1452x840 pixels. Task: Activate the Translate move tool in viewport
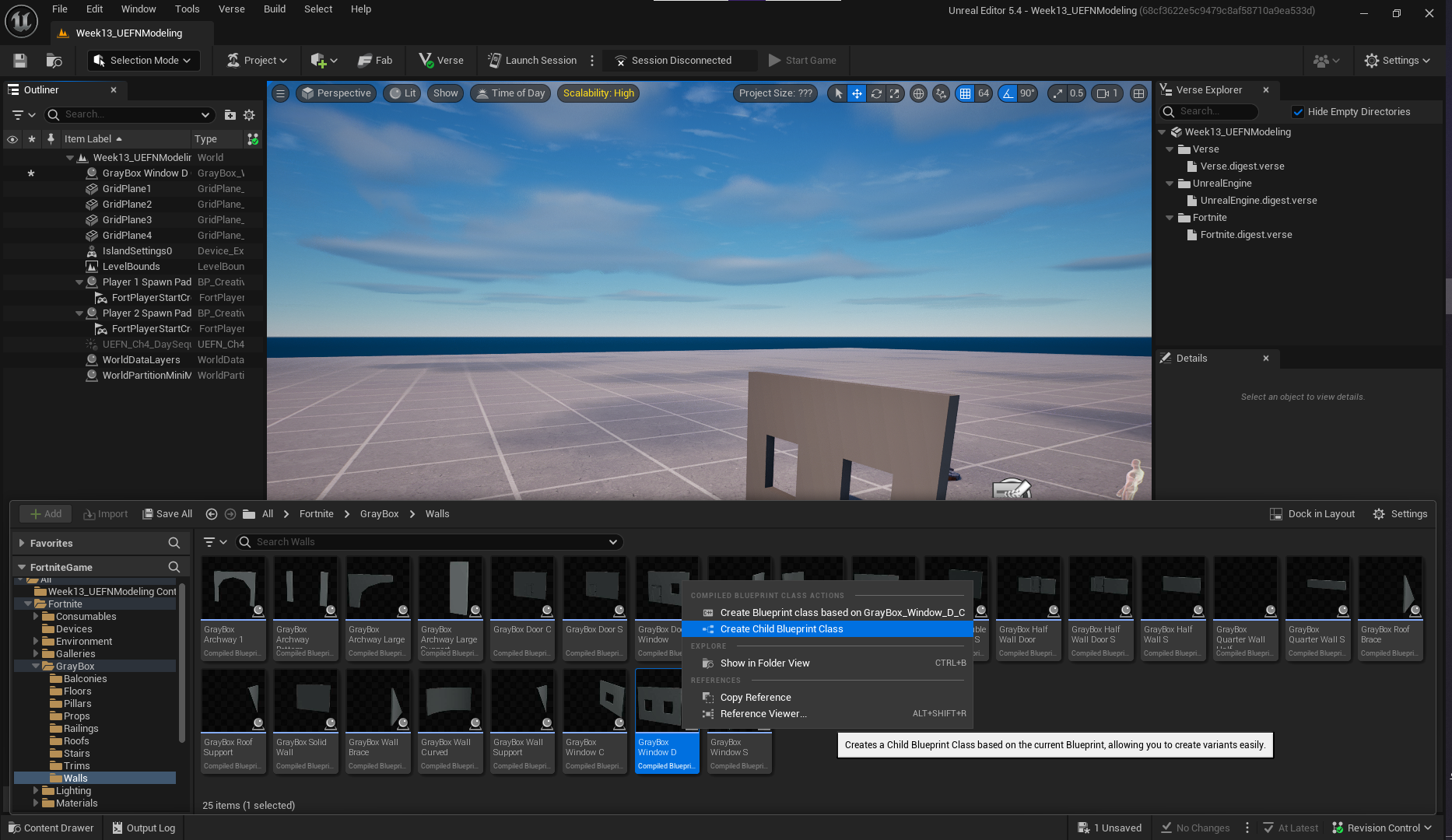(x=857, y=93)
